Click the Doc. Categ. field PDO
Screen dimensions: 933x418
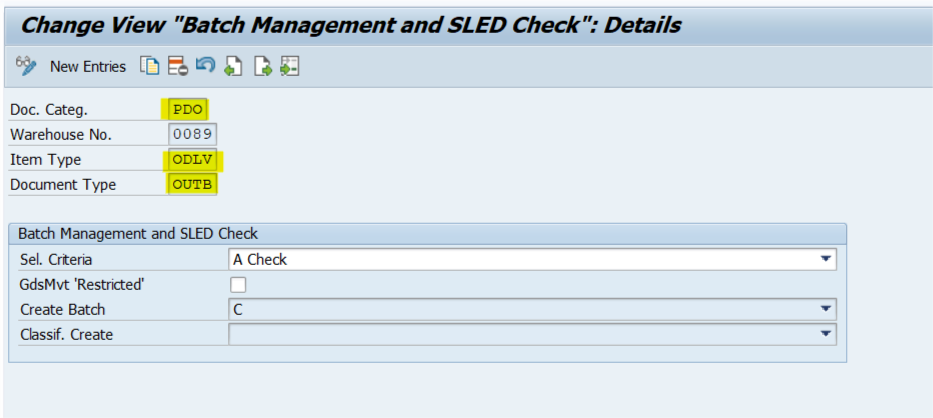tap(188, 110)
